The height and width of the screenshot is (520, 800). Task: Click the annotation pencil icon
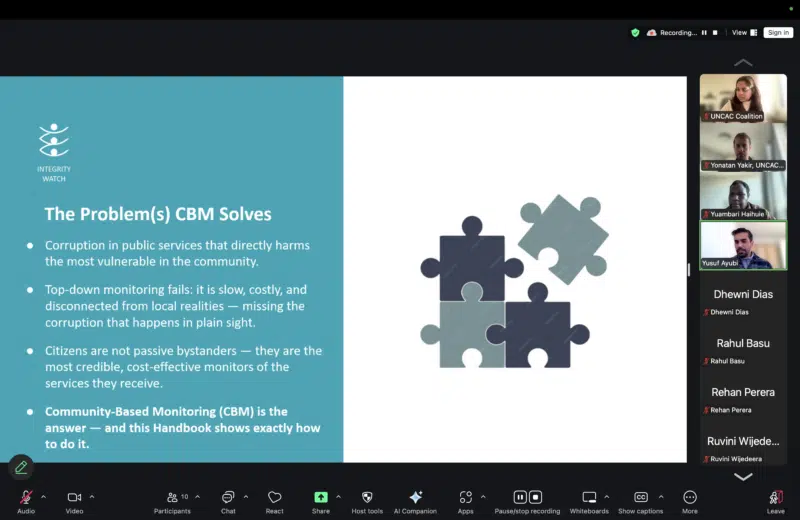(21, 467)
